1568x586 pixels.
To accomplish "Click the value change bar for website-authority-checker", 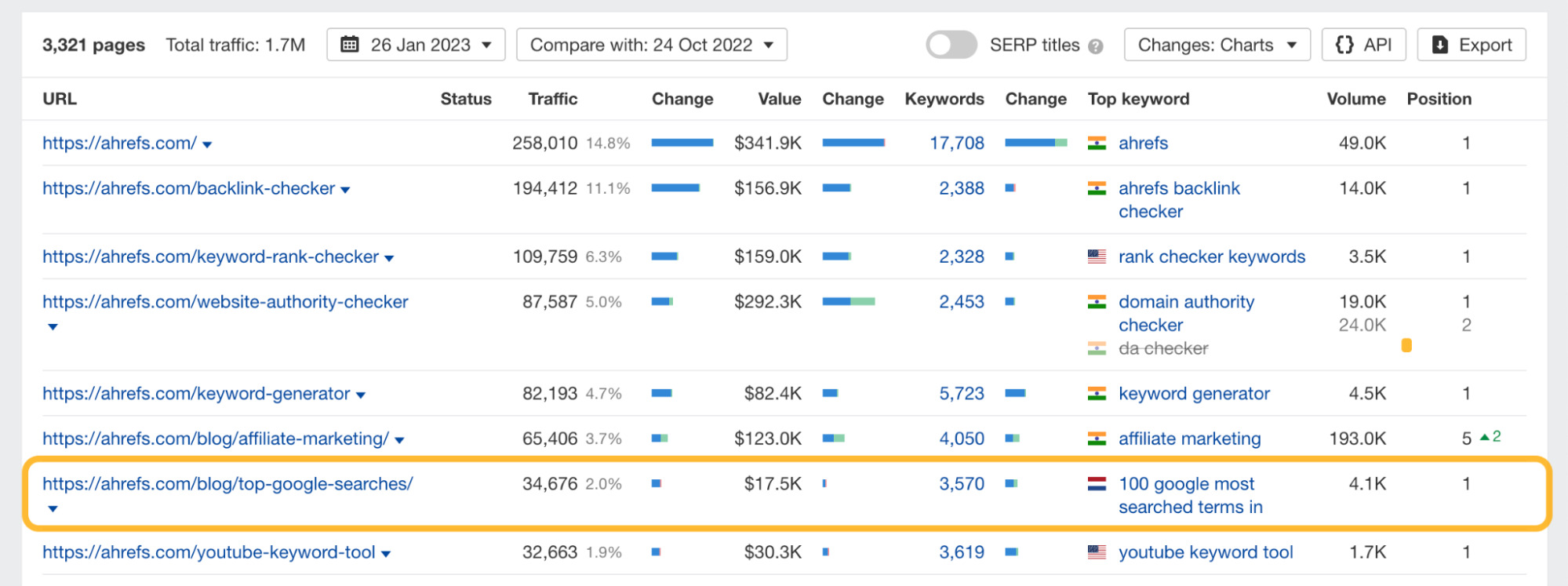I will [849, 301].
